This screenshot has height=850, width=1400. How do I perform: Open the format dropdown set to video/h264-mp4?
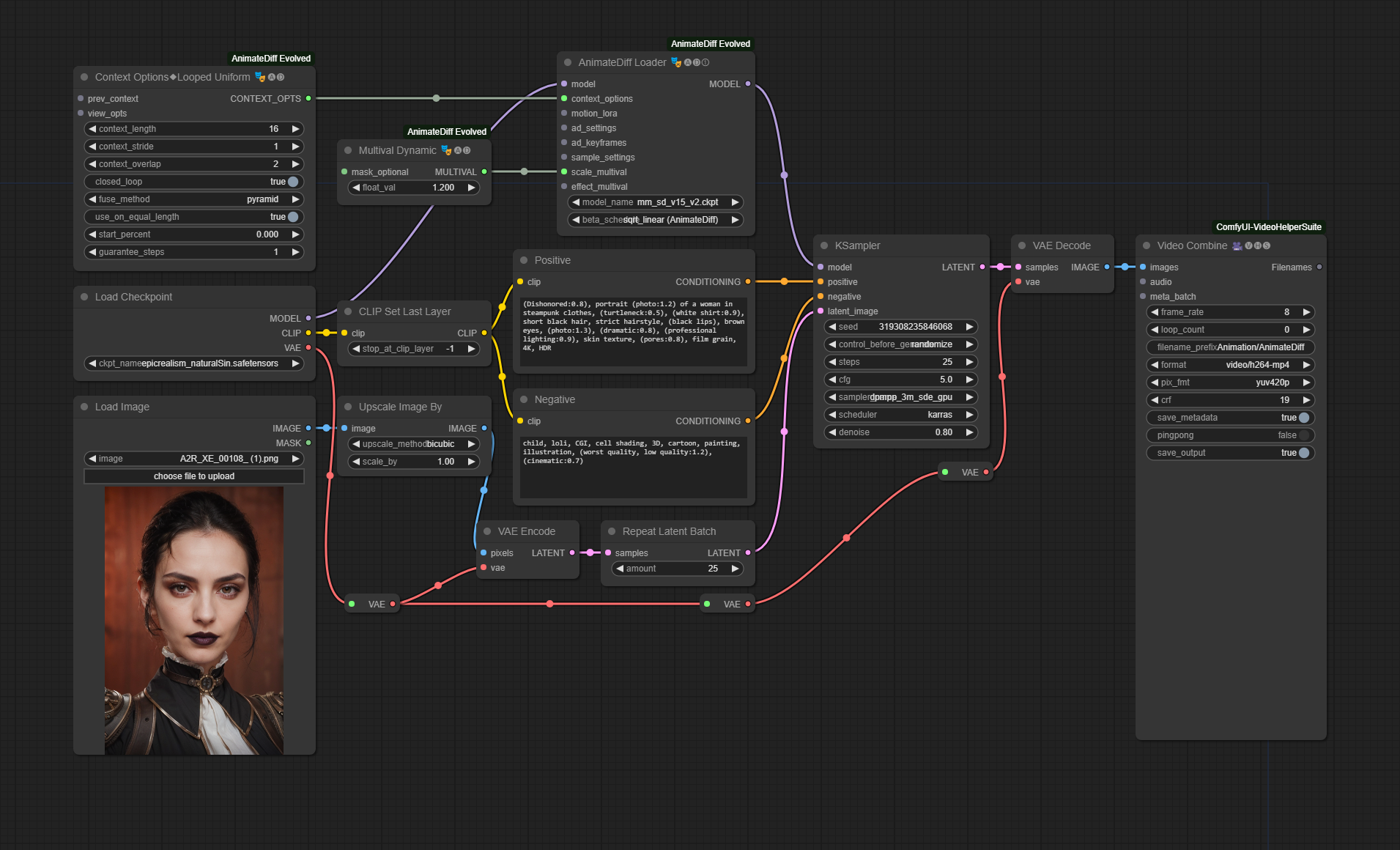pos(1231,365)
